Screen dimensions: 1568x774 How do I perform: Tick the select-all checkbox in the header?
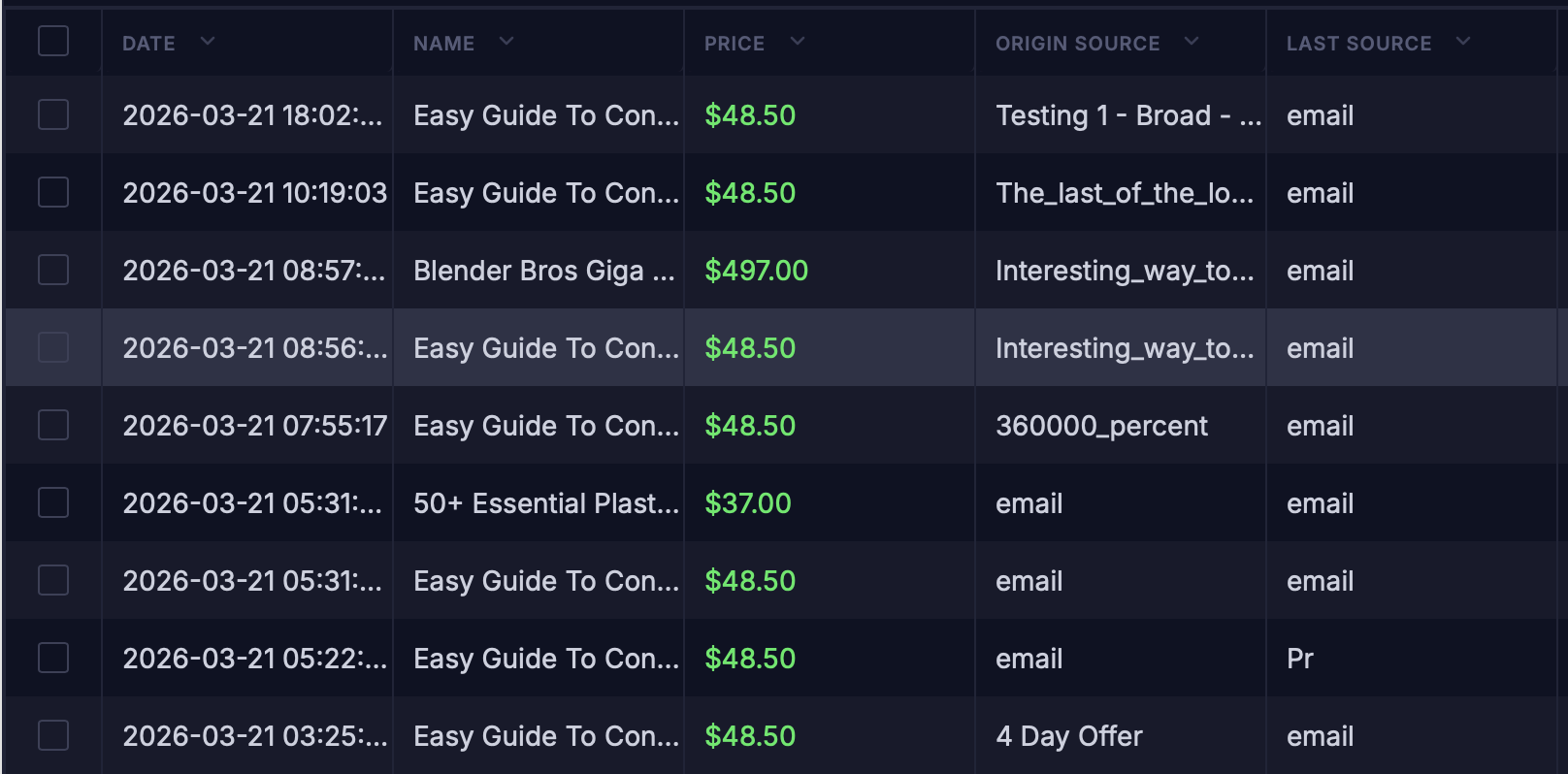pos(53,41)
